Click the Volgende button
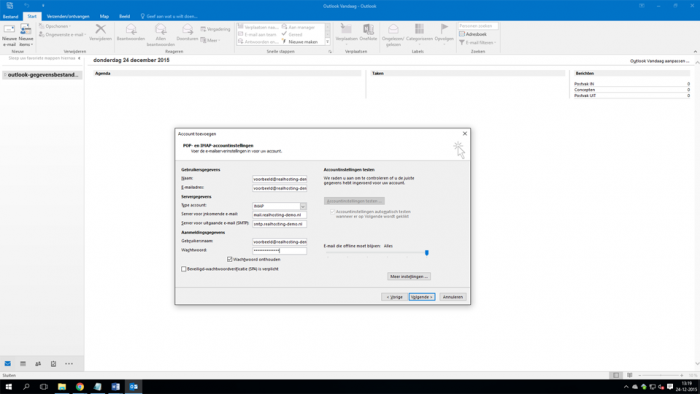 422,297
